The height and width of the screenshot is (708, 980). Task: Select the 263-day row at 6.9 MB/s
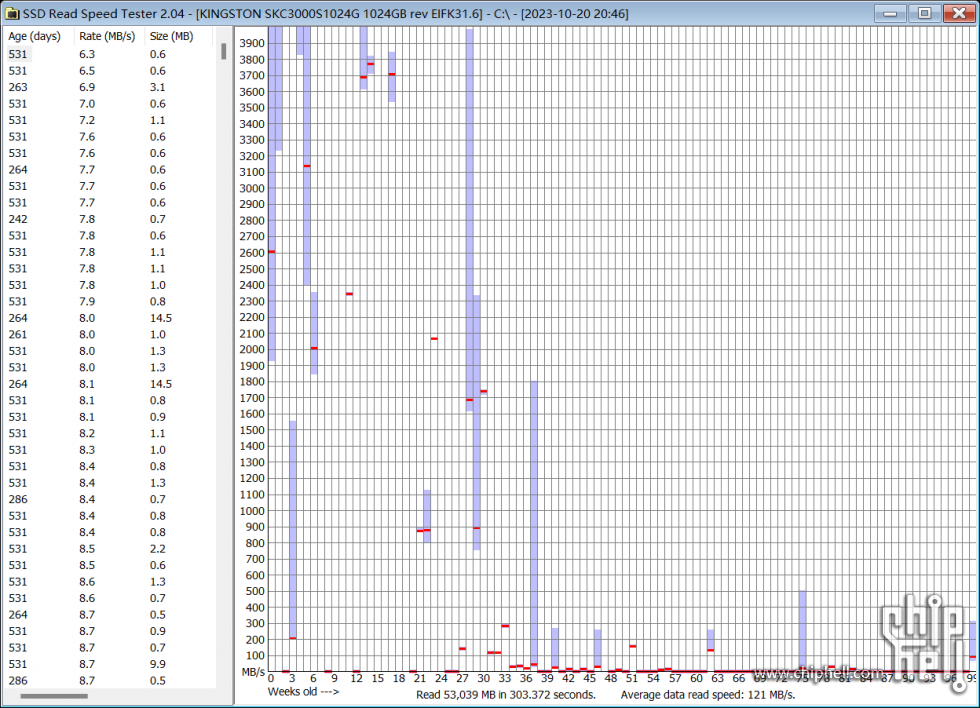pos(109,87)
